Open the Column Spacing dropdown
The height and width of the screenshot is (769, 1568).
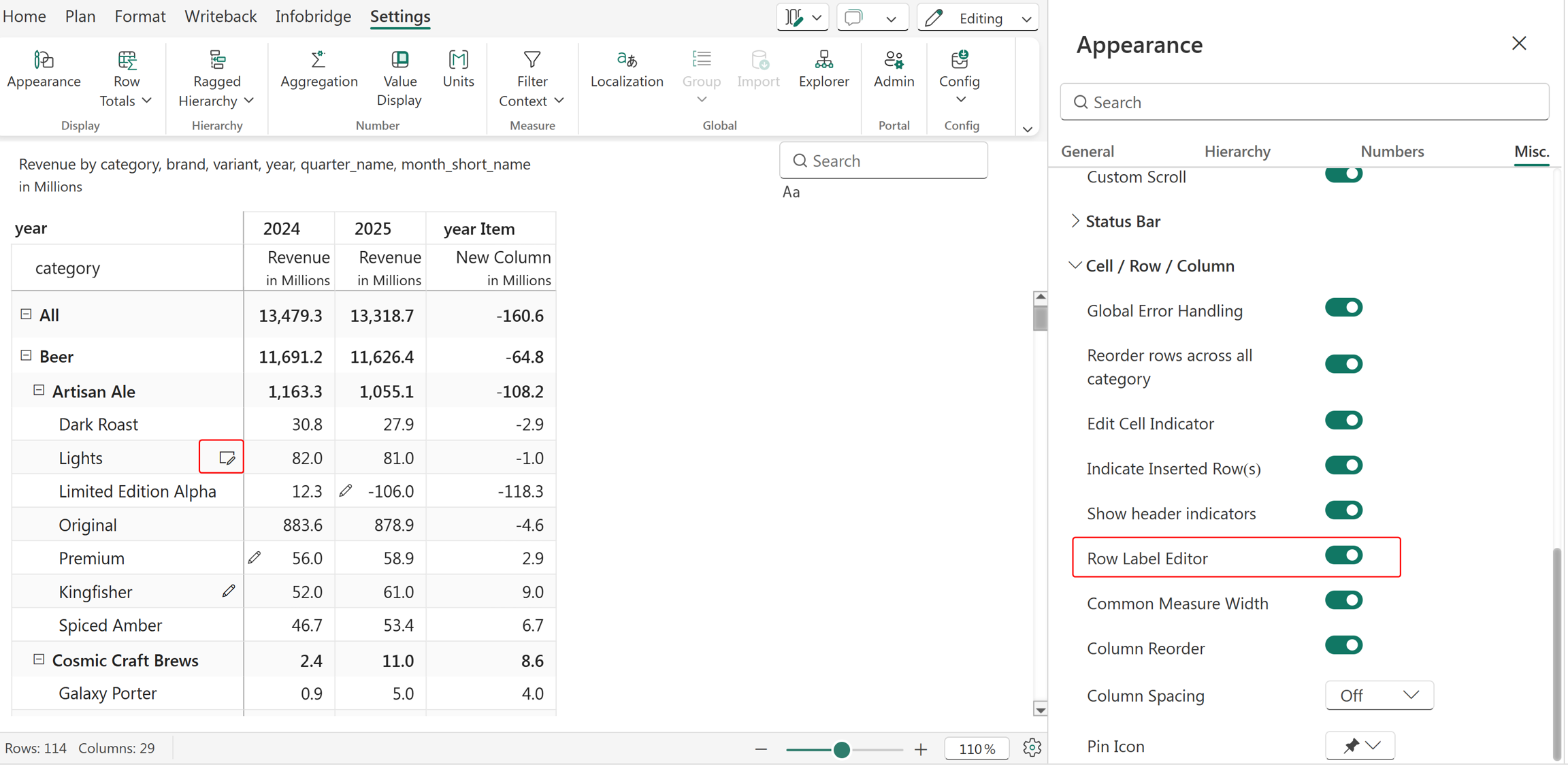(1379, 696)
